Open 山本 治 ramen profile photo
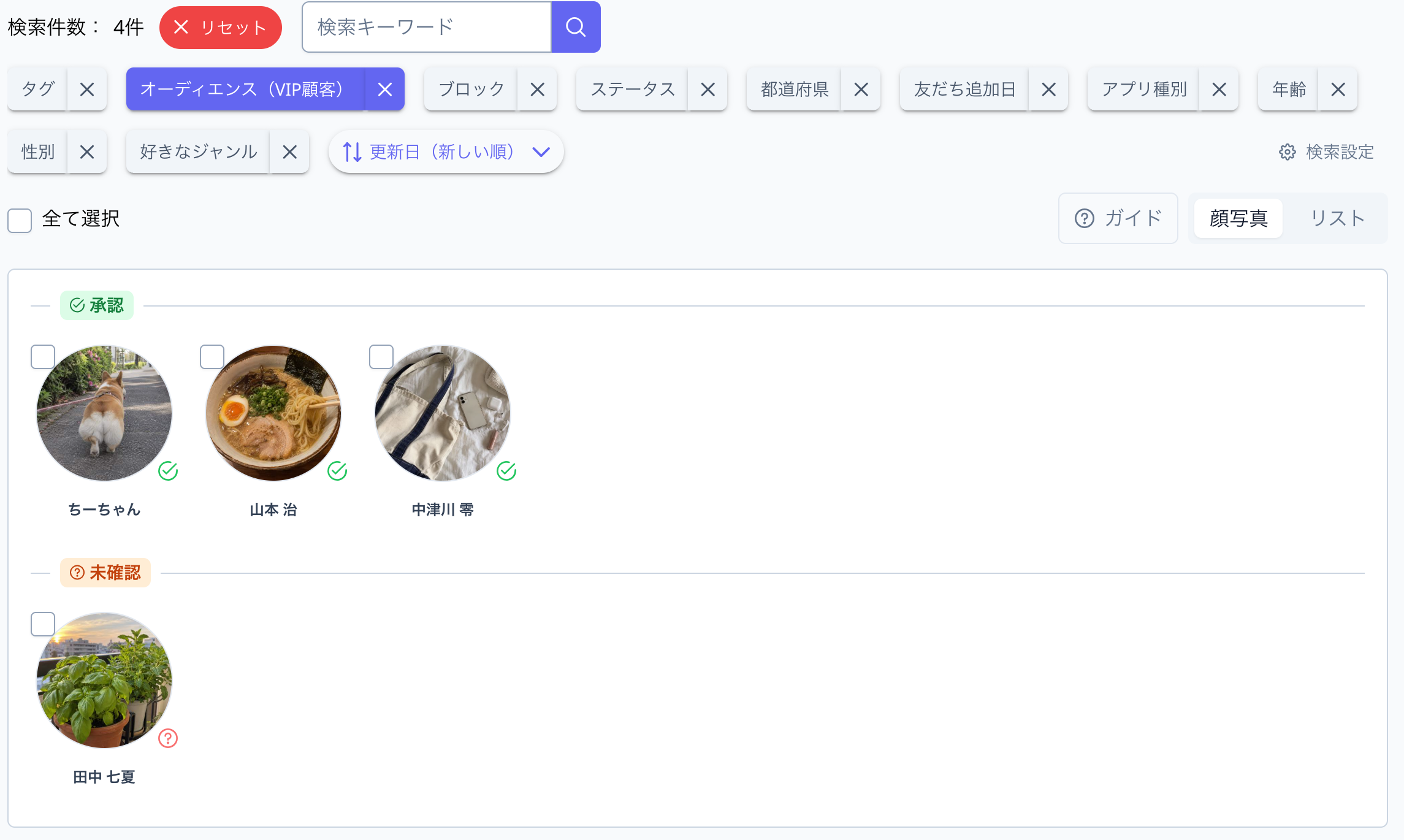This screenshot has width=1404, height=840. (273, 413)
